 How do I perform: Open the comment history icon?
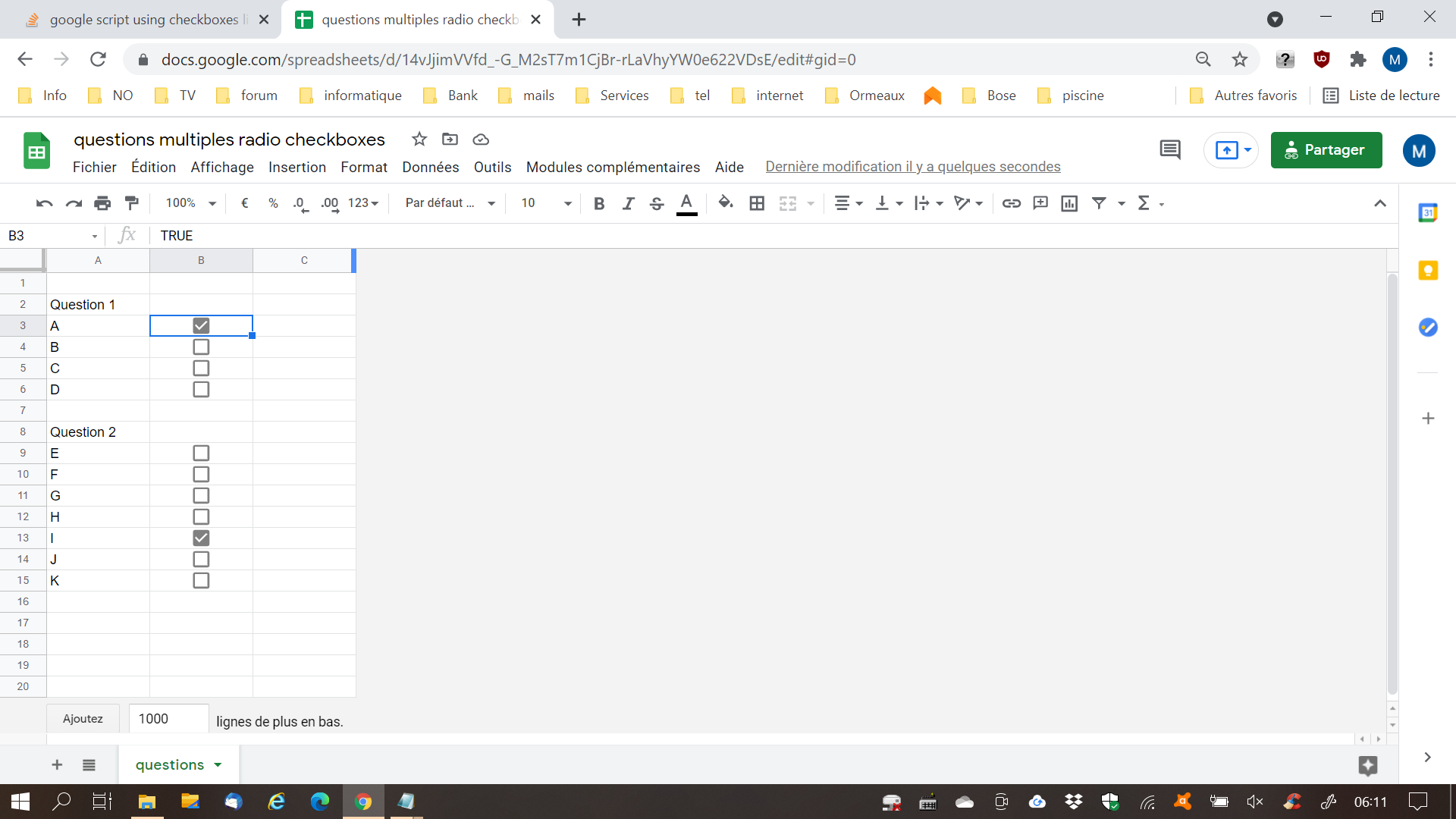click(1169, 149)
